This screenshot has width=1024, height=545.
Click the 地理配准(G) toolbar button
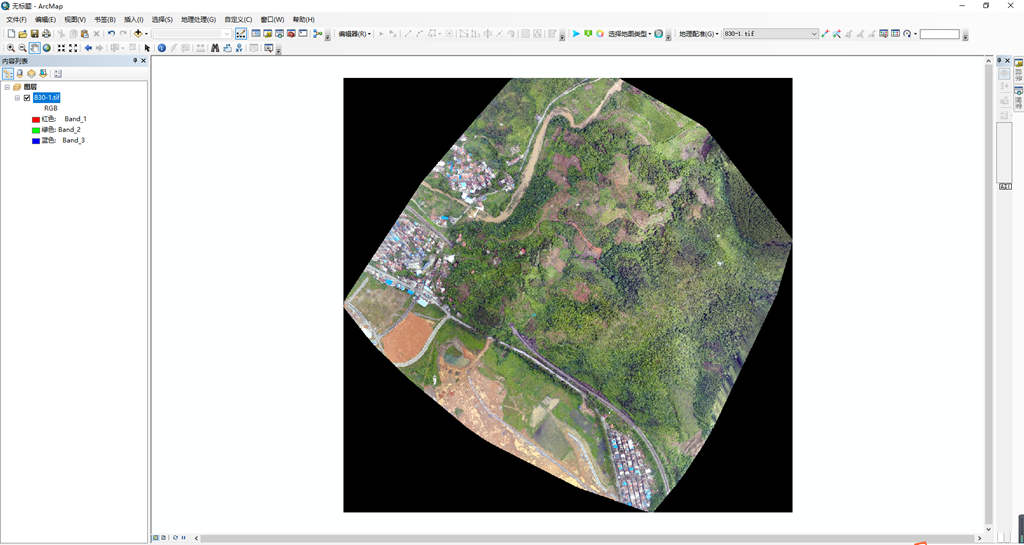pos(698,34)
